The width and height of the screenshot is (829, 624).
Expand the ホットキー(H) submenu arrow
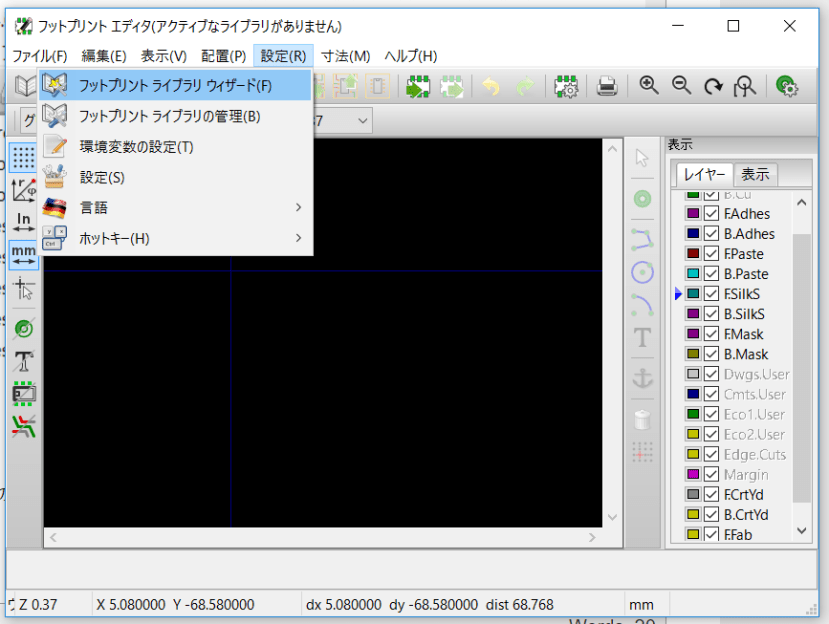point(298,238)
